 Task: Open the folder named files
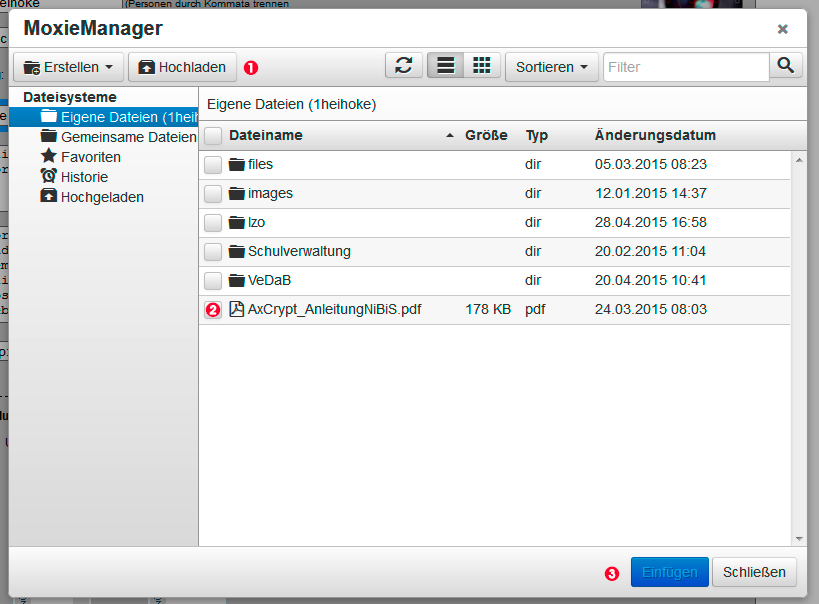260,165
